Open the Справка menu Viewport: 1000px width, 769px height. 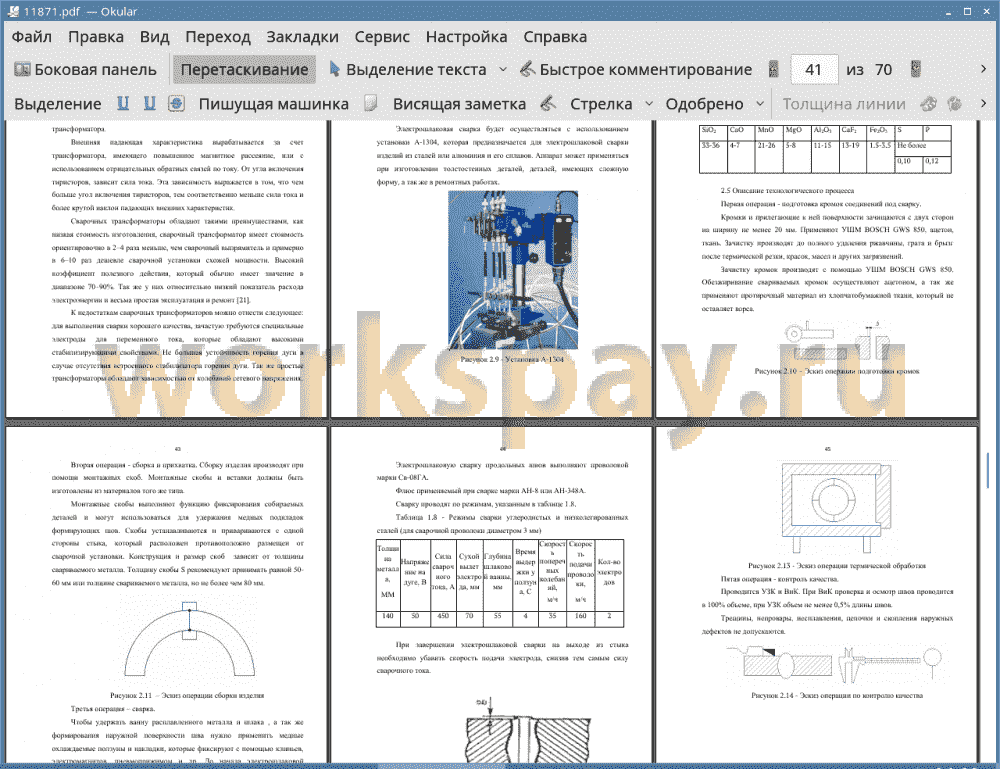(555, 37)
